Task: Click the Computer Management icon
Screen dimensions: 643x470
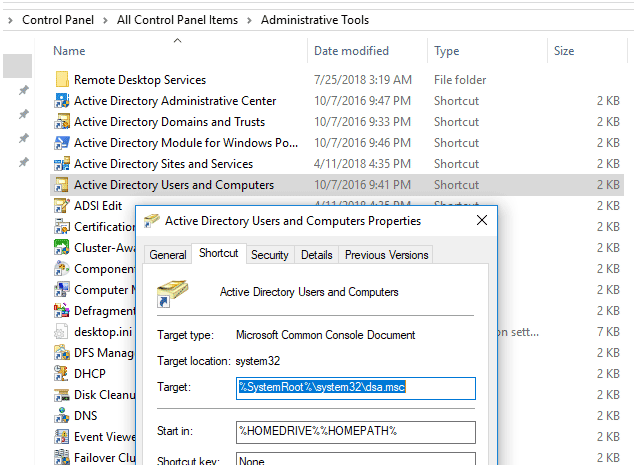Action: [x=62, y=290]
